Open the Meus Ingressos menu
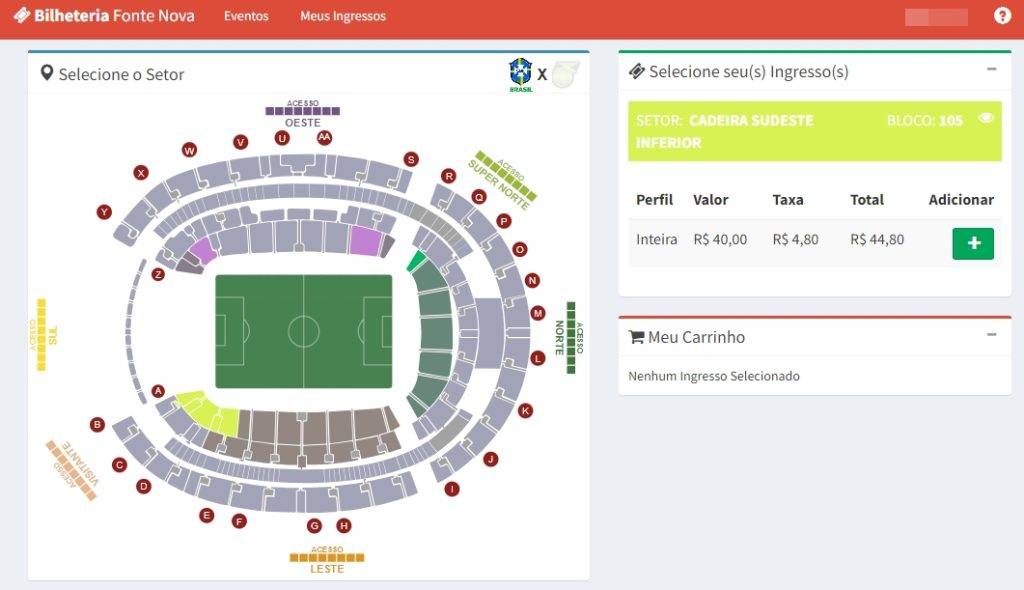 click(x=343, y=16)
